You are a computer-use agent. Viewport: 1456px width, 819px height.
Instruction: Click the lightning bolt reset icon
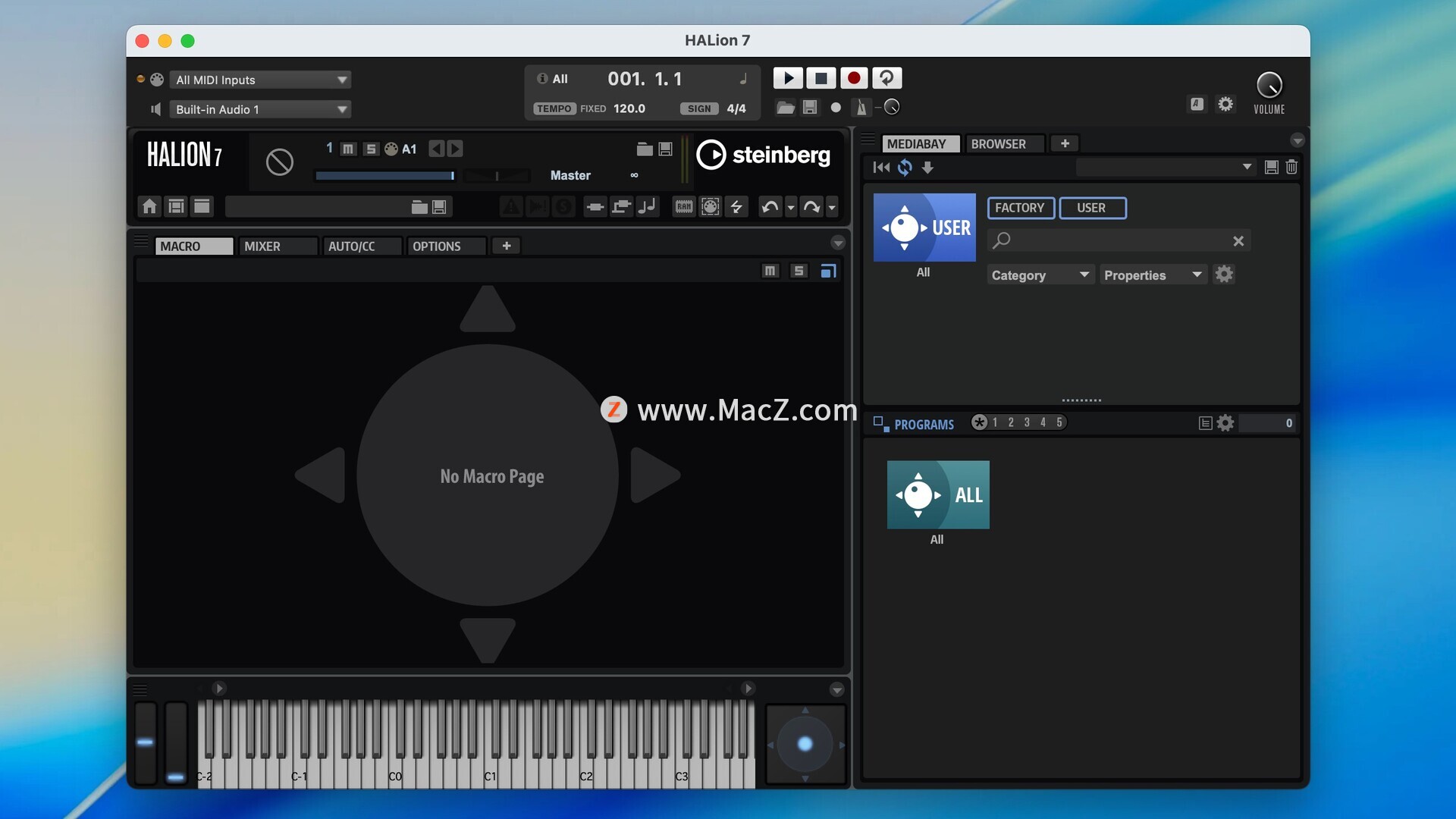pyautogui.click(x=736, y=207)
